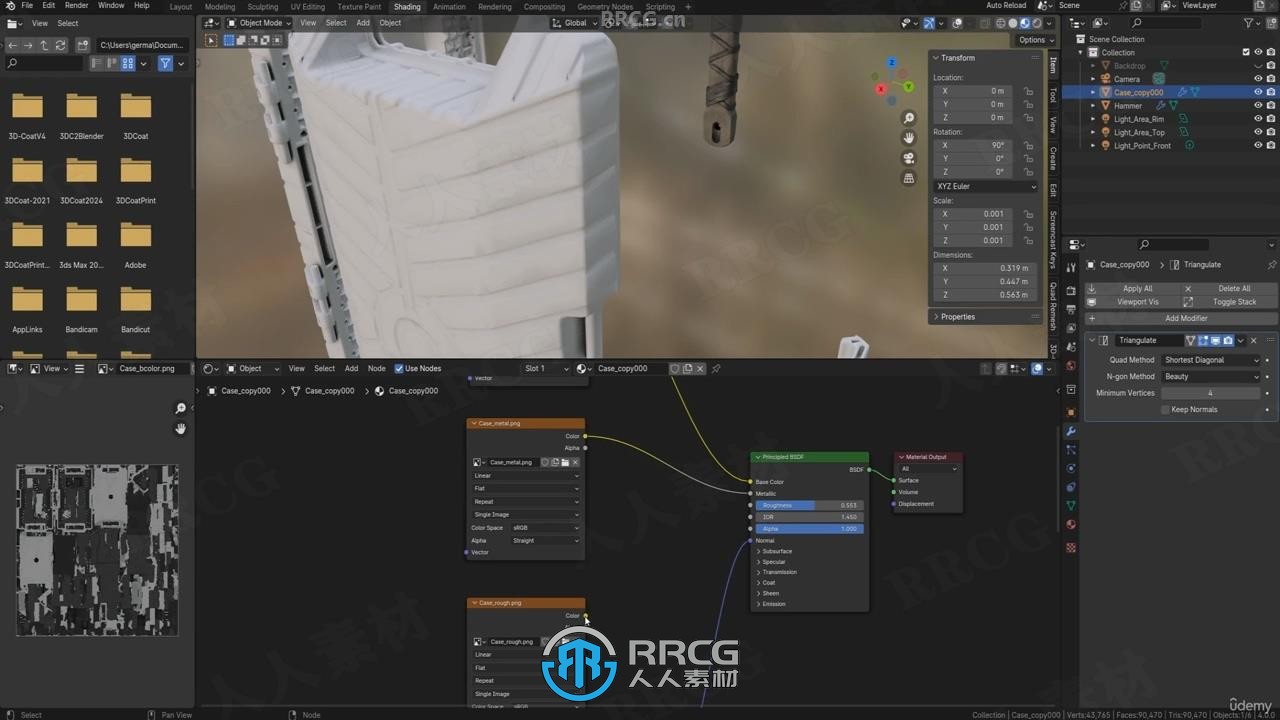Adjust the Roughness slider on Principled BSDF
Viewport: 1280px width, 720px height.
click(810, 505)
